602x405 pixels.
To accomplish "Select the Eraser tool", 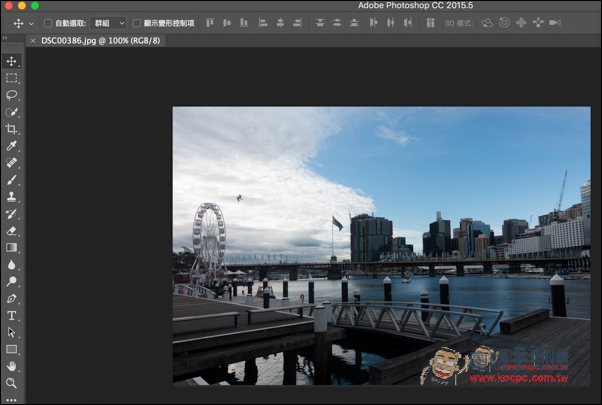I will click(12, 231).
